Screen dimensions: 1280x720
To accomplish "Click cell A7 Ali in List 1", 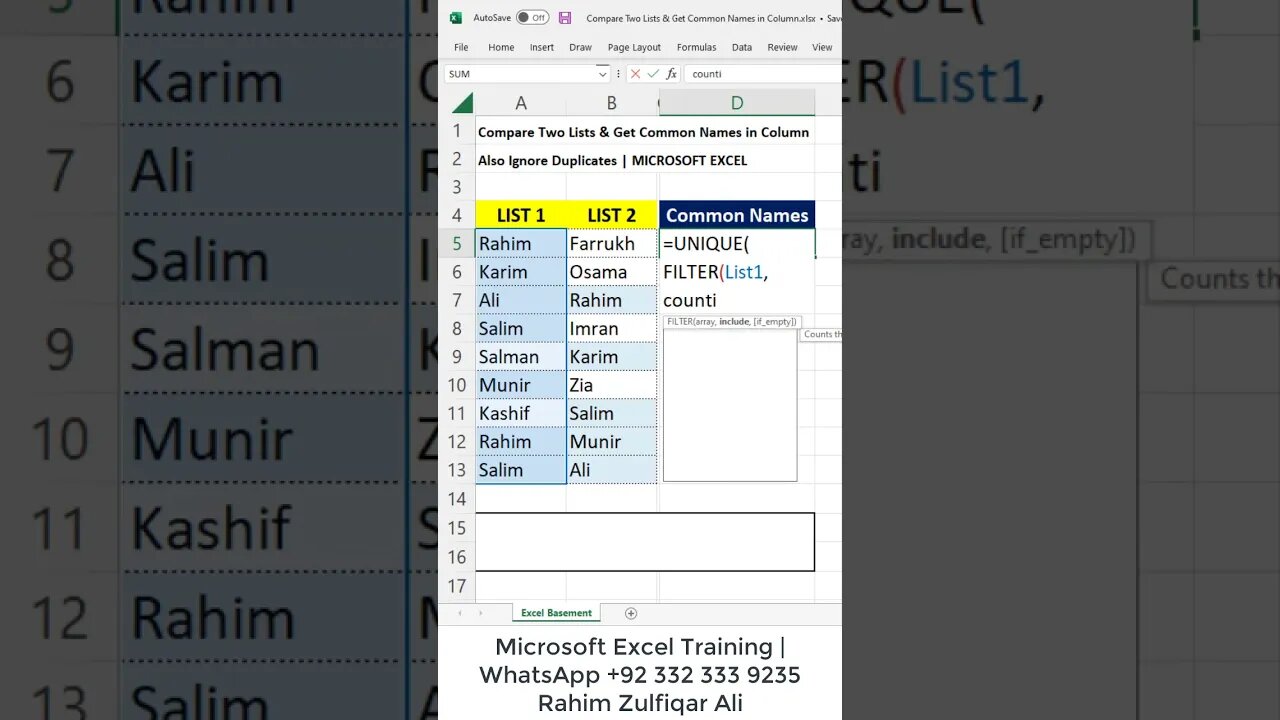I will (521, 300).
